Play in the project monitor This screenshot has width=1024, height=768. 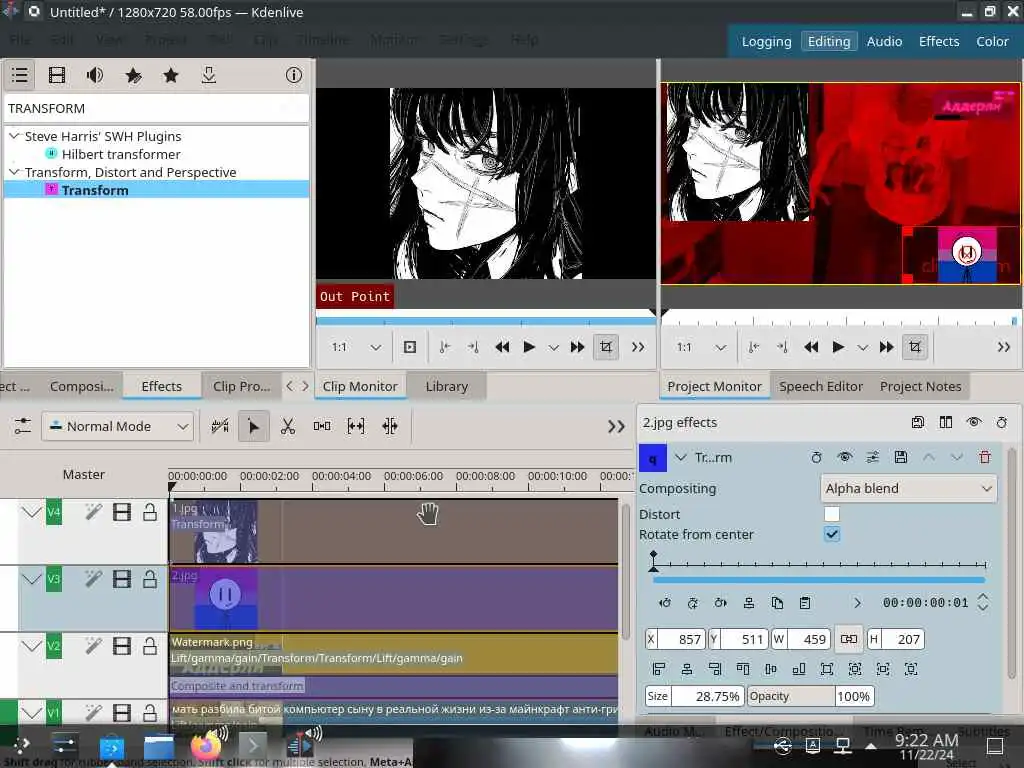coord(839,347)
